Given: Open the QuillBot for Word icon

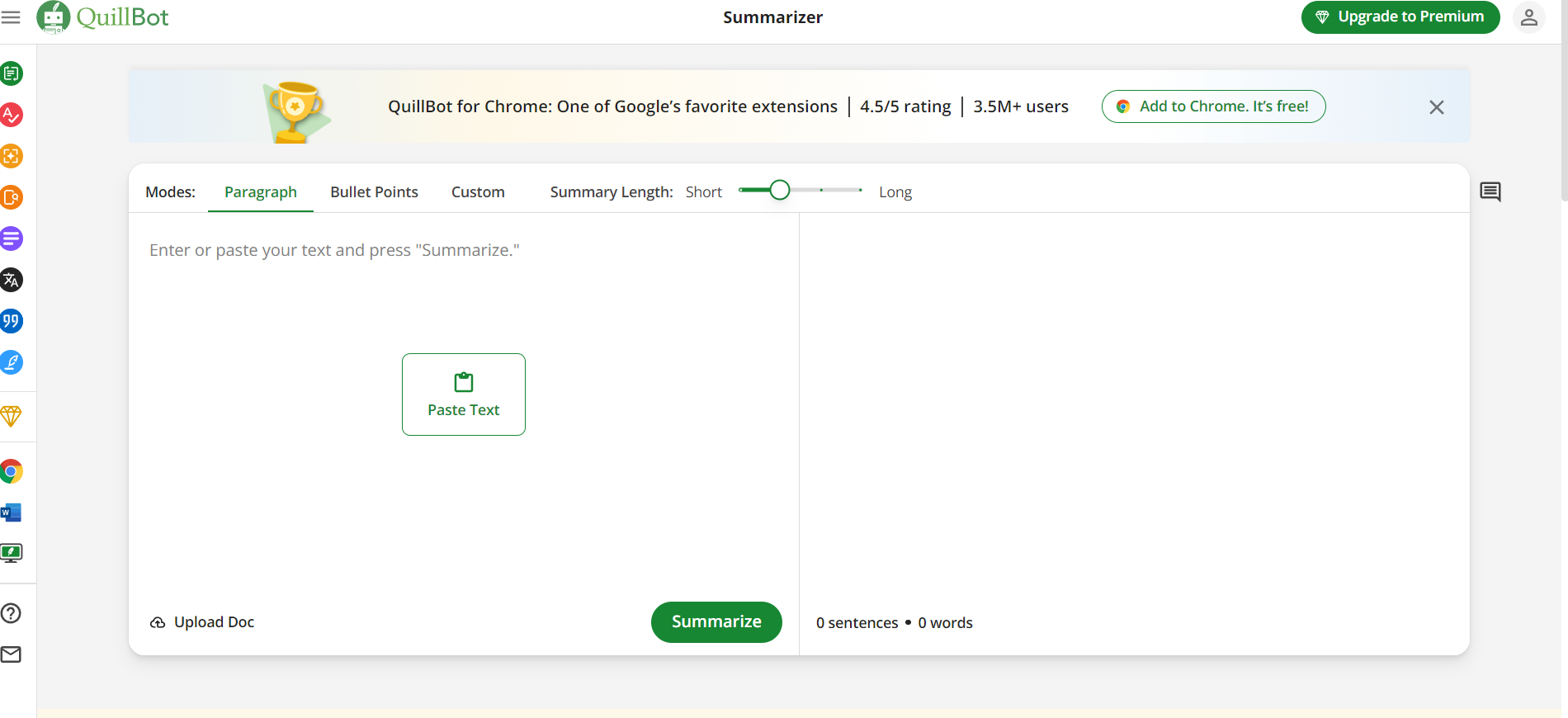Looking at the screenshot, I should tap(11, 513).
